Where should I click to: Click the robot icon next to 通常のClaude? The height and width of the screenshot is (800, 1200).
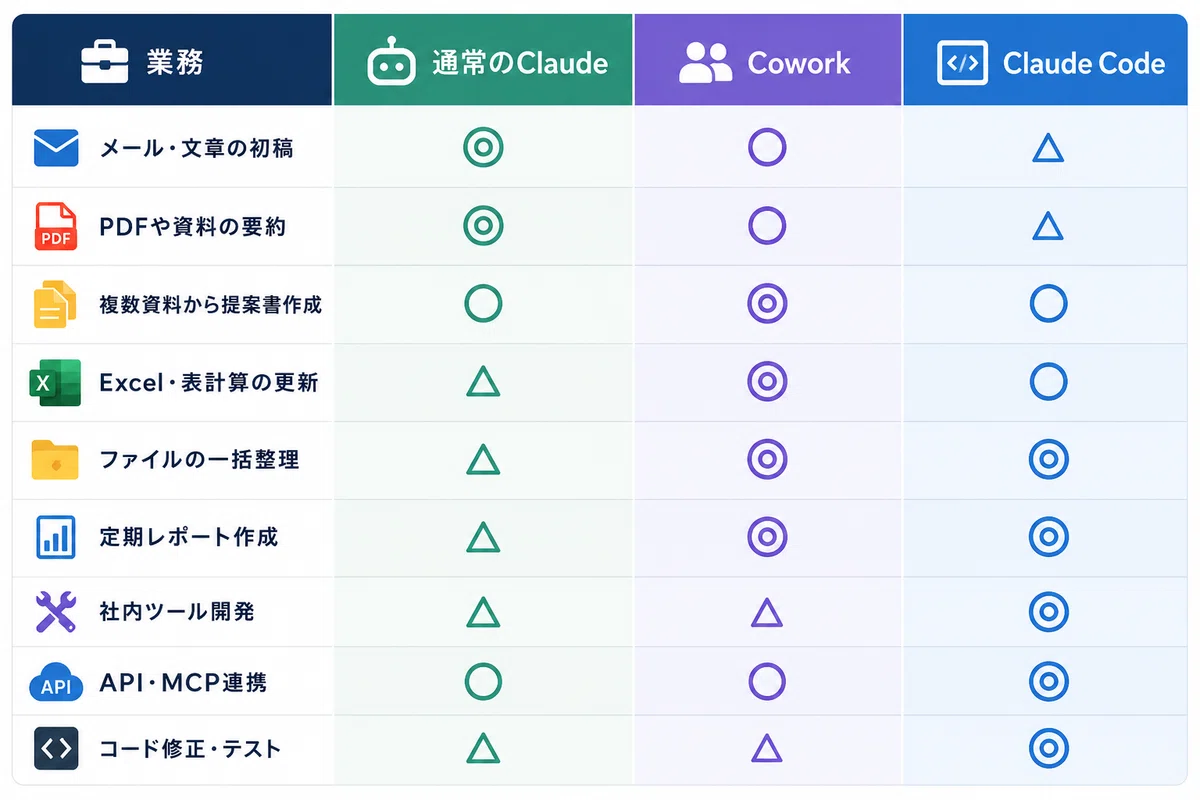[391, 63]
